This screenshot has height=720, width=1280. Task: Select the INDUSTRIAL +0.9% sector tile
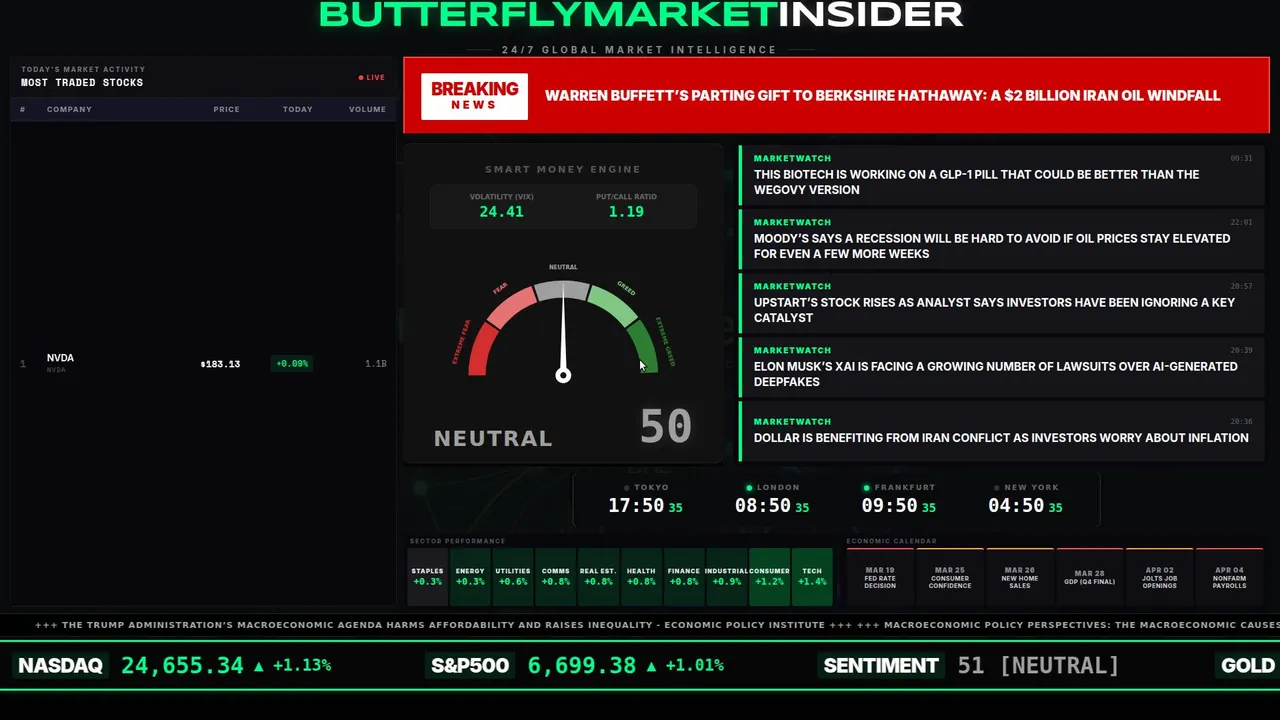coord(726,576)
